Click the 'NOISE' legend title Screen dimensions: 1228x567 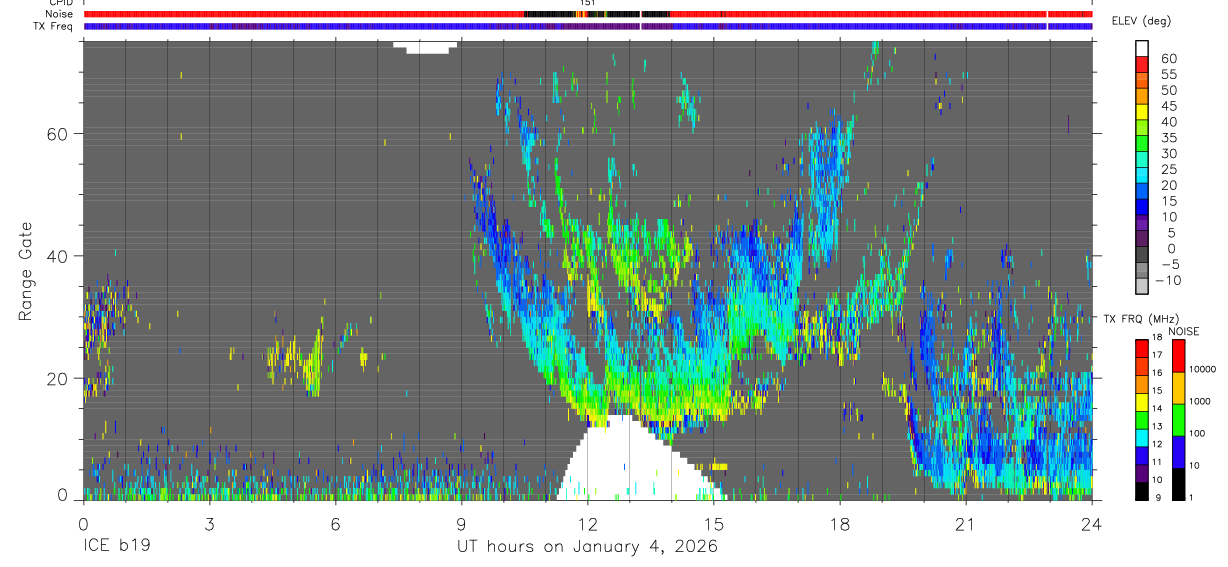[1183, 331]
